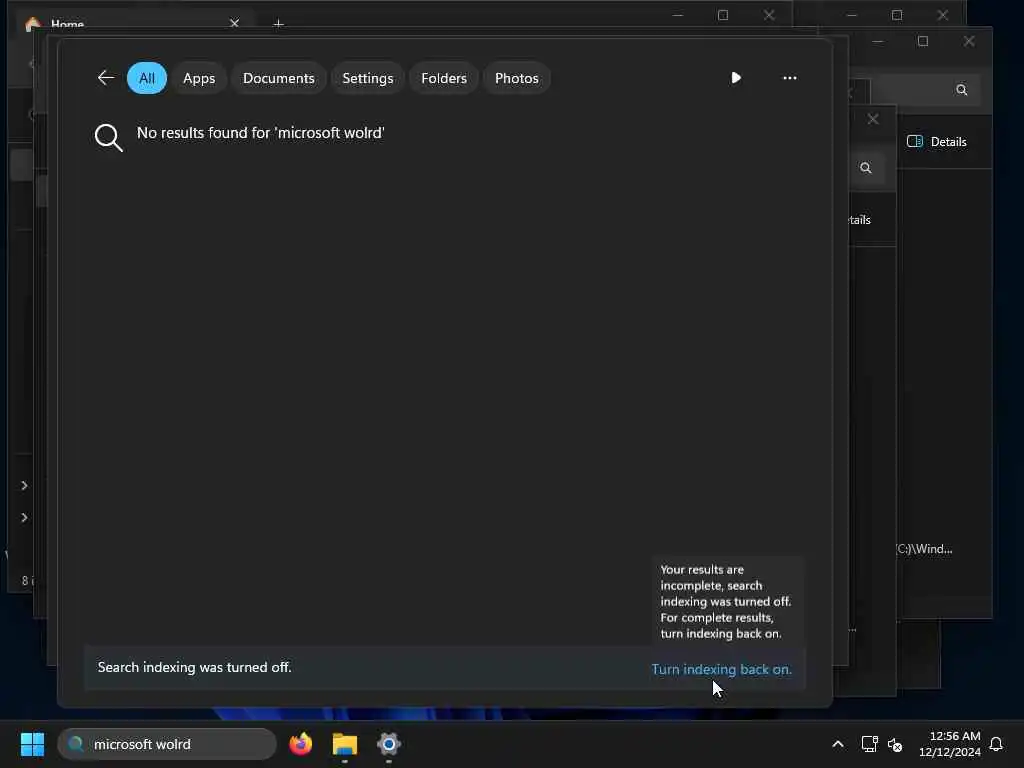Open the search panel three-dot options menu
The image size is (1024, 768).
[790, 78]
